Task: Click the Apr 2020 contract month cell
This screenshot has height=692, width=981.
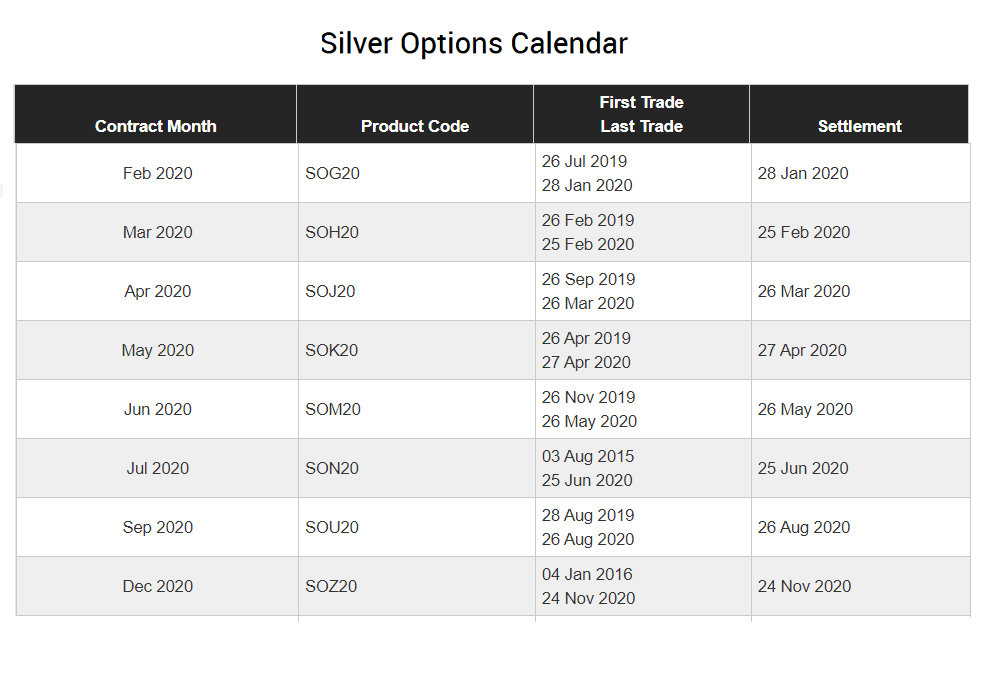Action: tap(158, 292)
